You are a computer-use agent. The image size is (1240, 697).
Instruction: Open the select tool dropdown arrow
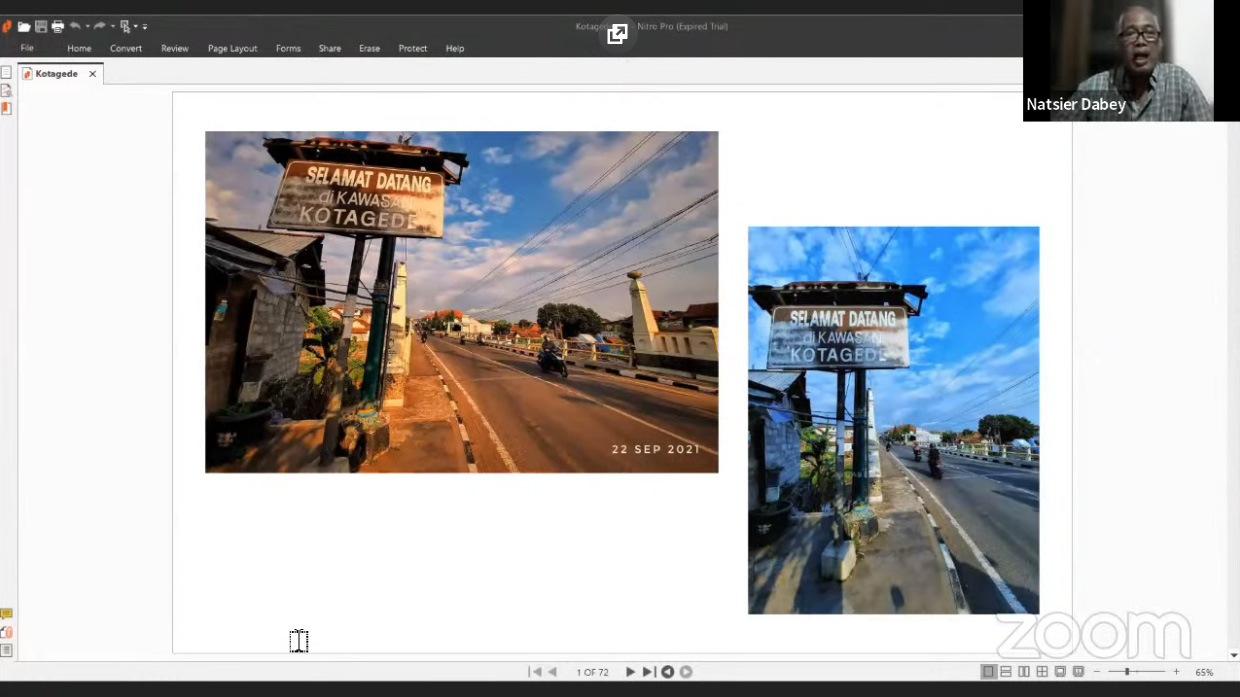pos(135,27)
